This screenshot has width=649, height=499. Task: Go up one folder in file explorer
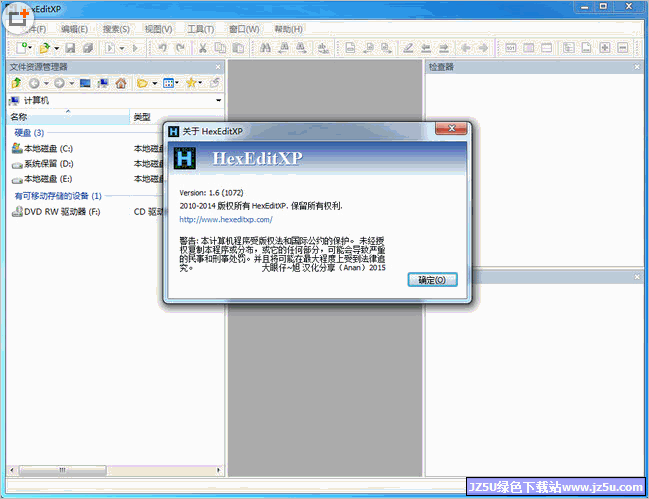tap(16, 83)
